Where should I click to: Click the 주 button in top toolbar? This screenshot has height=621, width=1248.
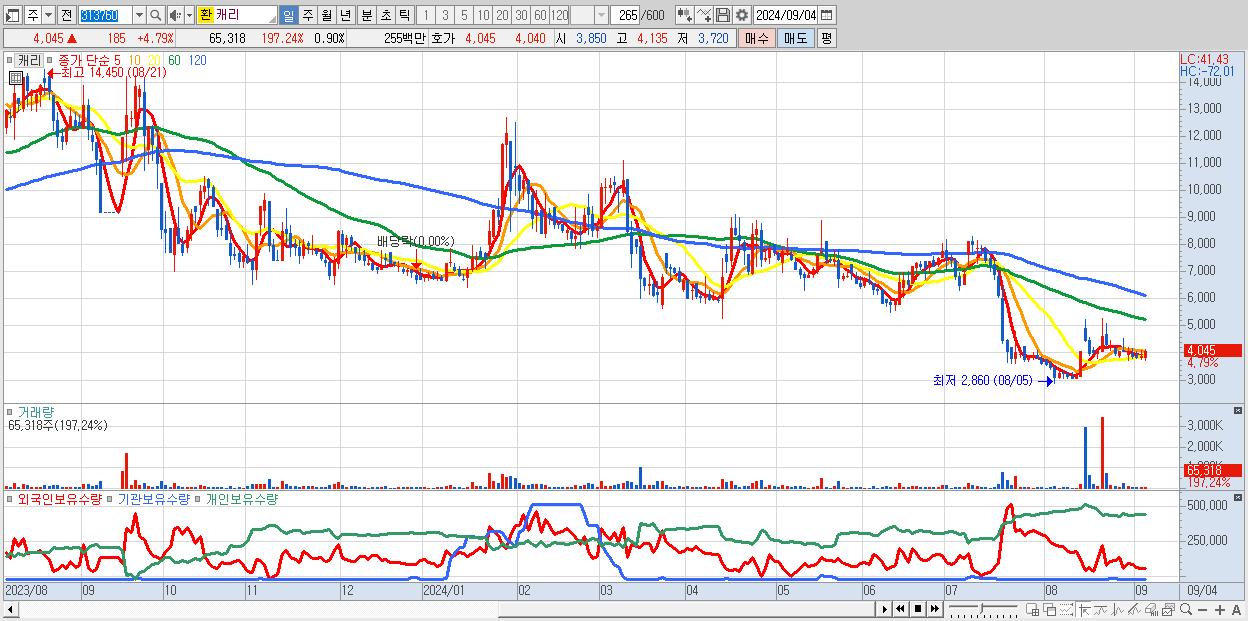coord(33,16)
